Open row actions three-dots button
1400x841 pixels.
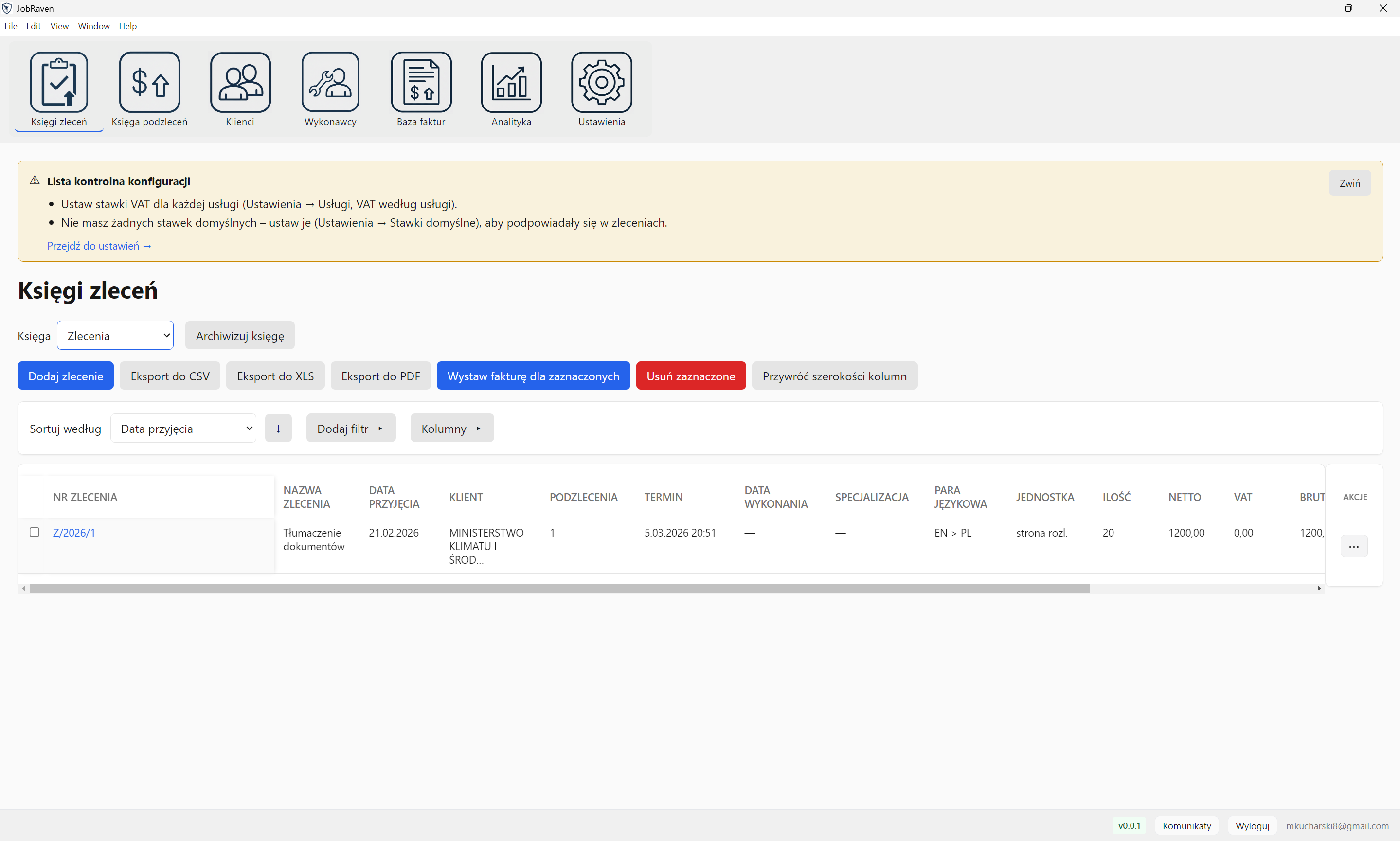(x=1353, y=546)
